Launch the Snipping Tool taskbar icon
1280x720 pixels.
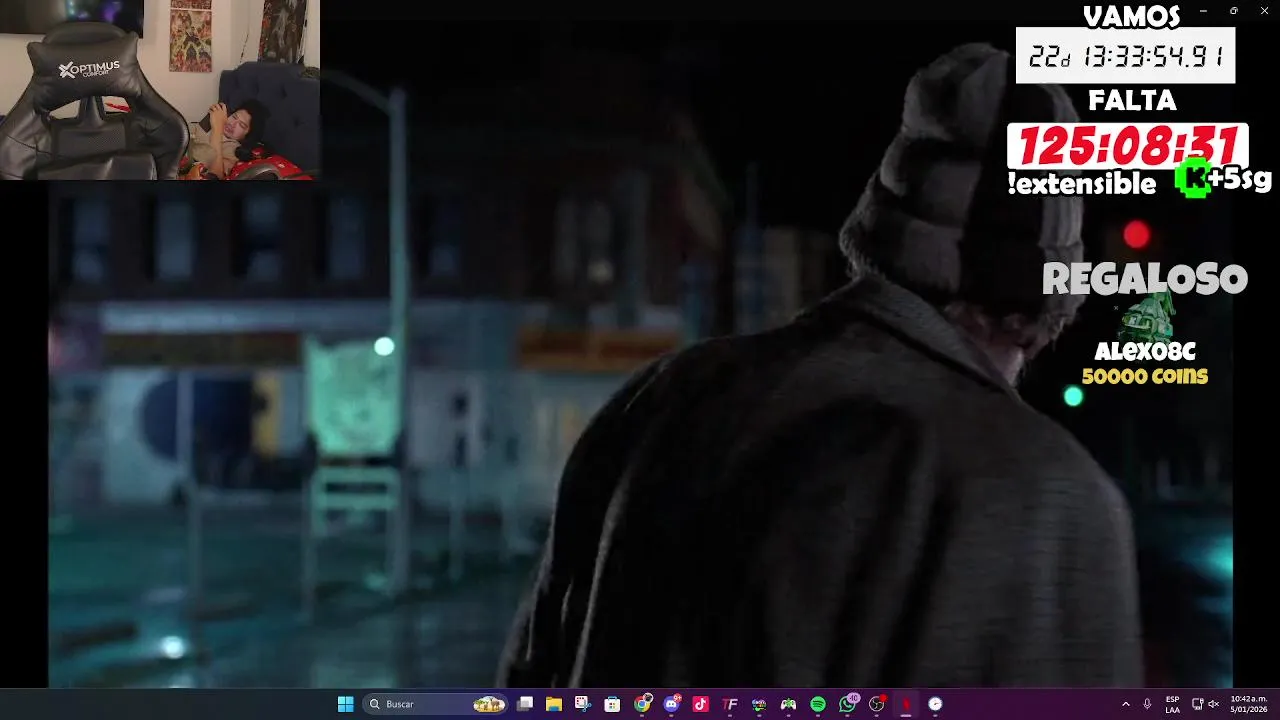tap(583, 704)
